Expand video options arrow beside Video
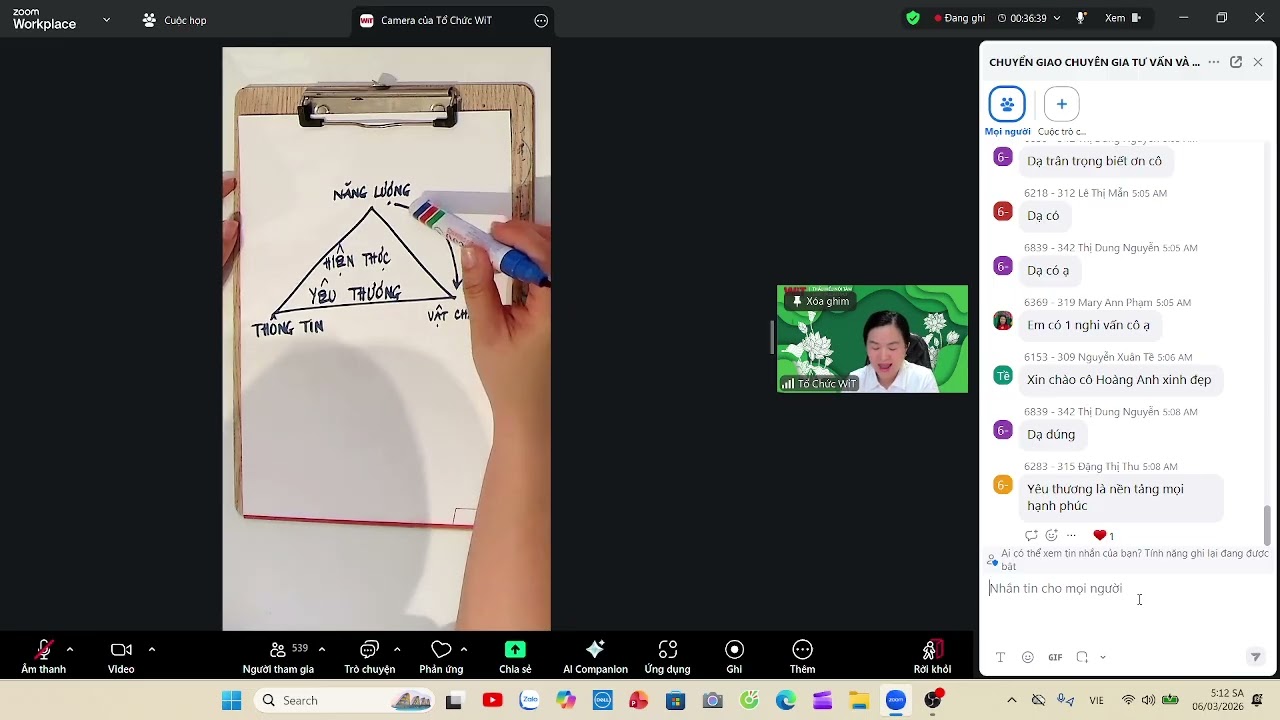Viewport: 1280px width, 720px height. [152, 649]
